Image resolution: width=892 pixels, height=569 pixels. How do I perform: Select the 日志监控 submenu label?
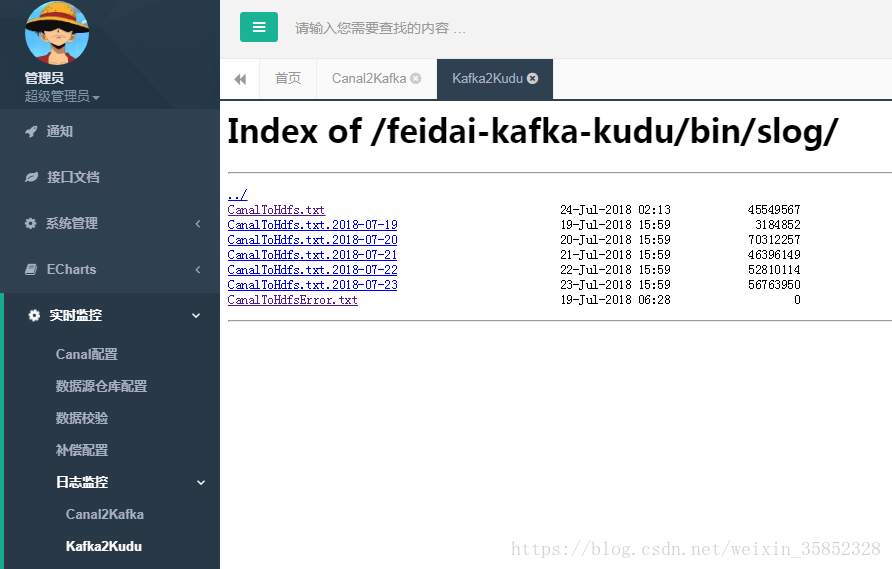click(x=82, y=482)
